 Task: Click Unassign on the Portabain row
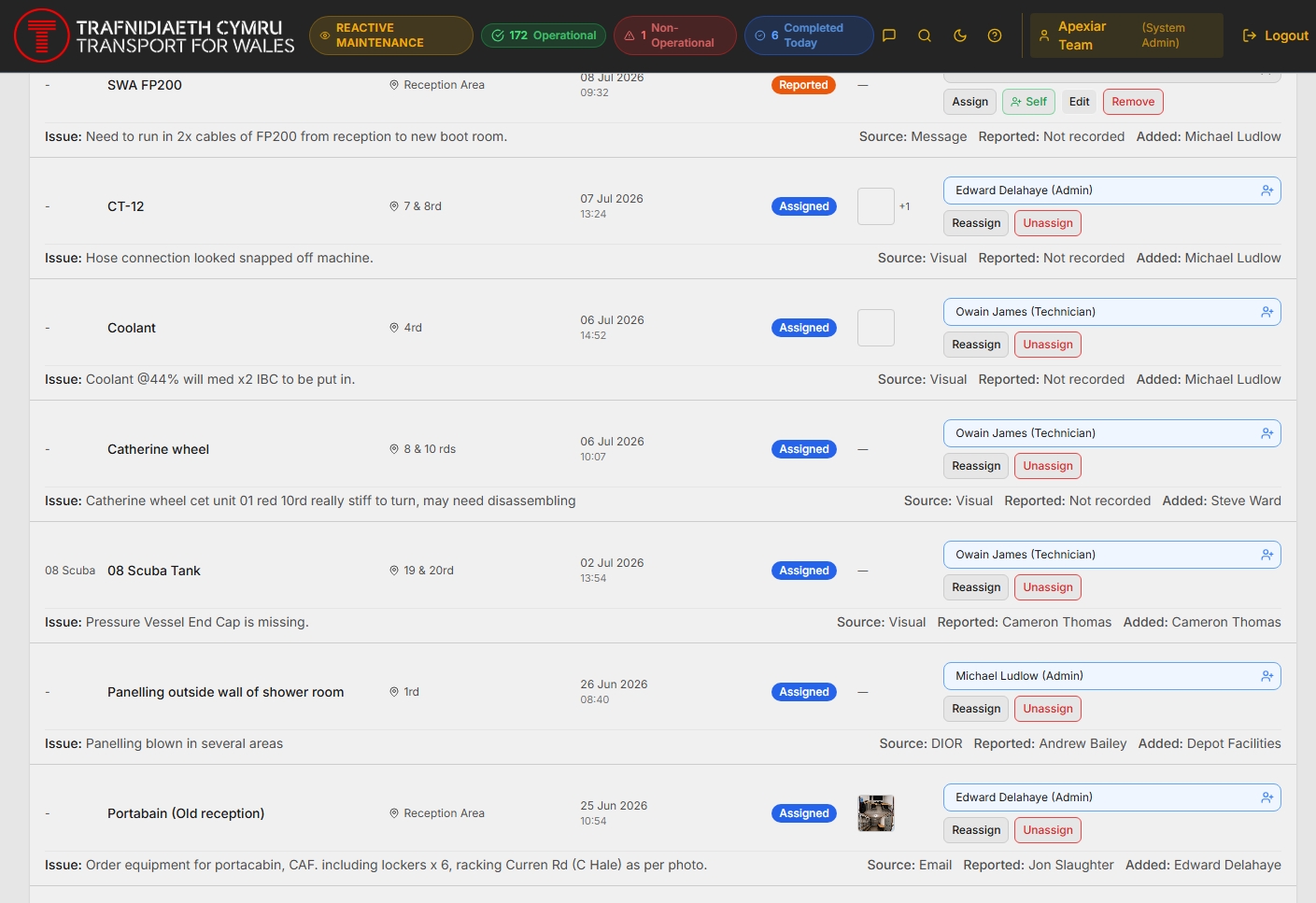tap(1048, 830)
